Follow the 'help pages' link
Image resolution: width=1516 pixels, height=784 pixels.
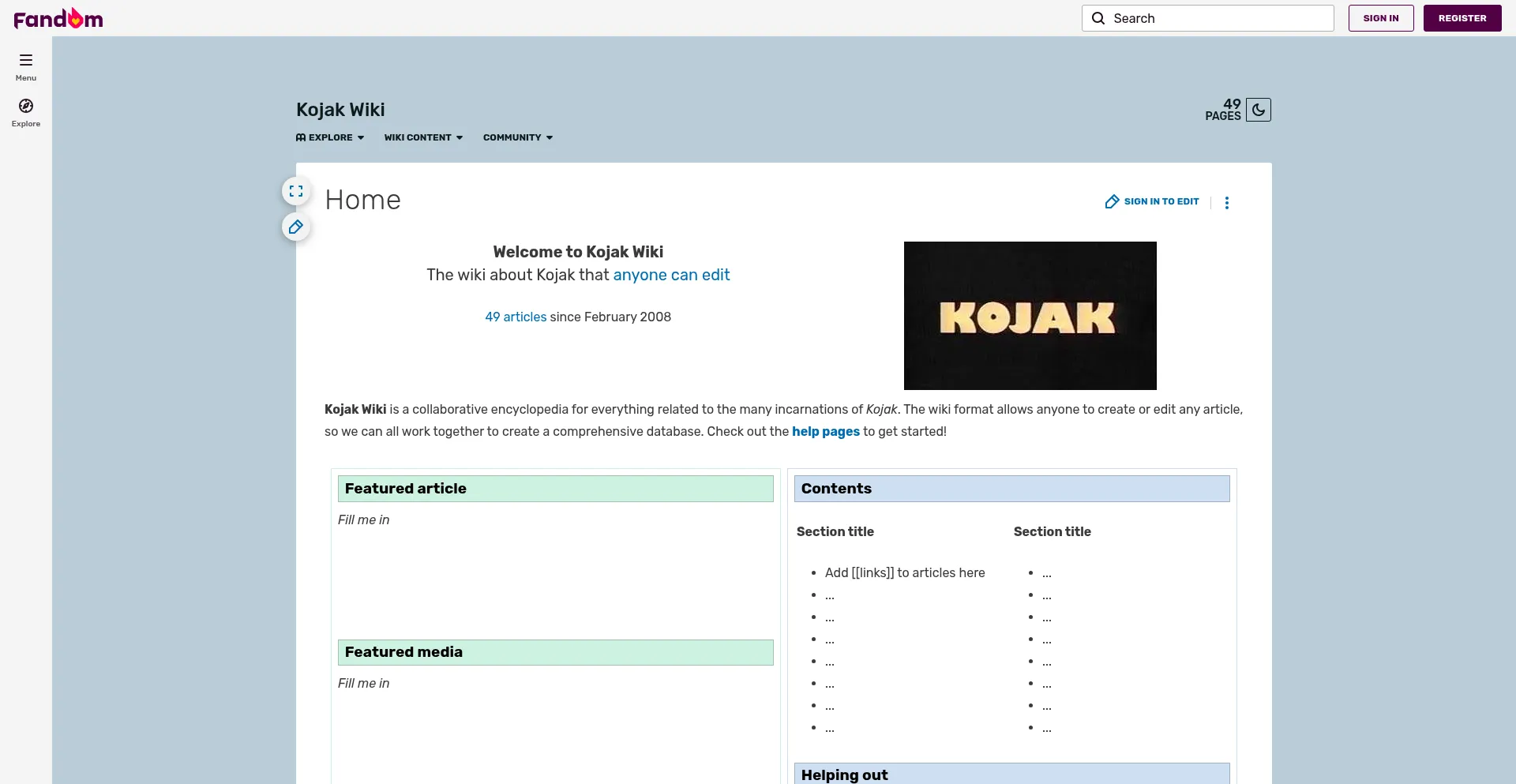825,432
